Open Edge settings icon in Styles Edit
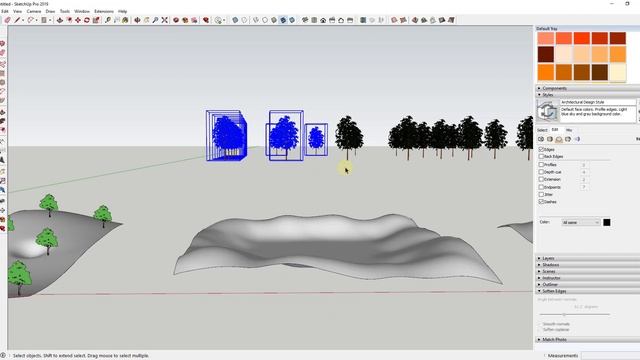The image size is (640, 360). click(x=541, y=139)
